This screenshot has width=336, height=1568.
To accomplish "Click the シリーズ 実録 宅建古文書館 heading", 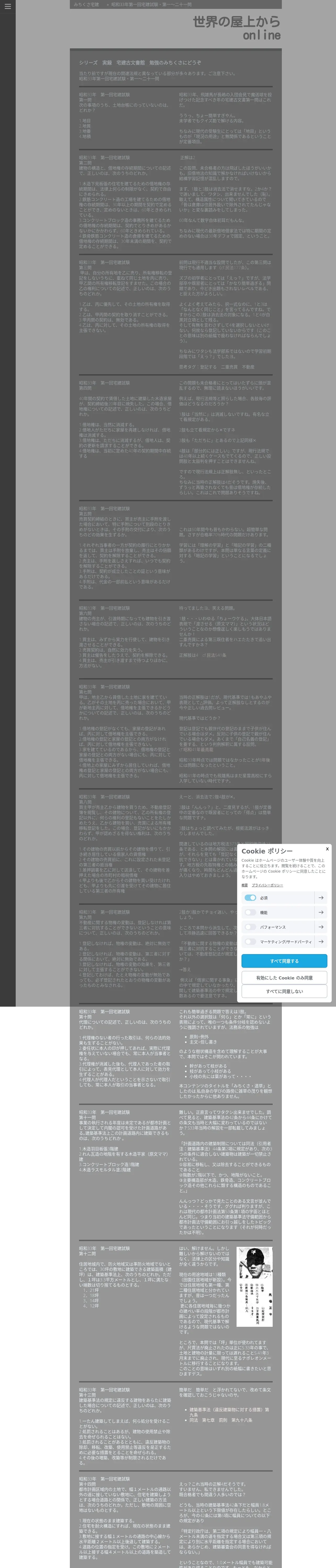I will tap(140, 63).
